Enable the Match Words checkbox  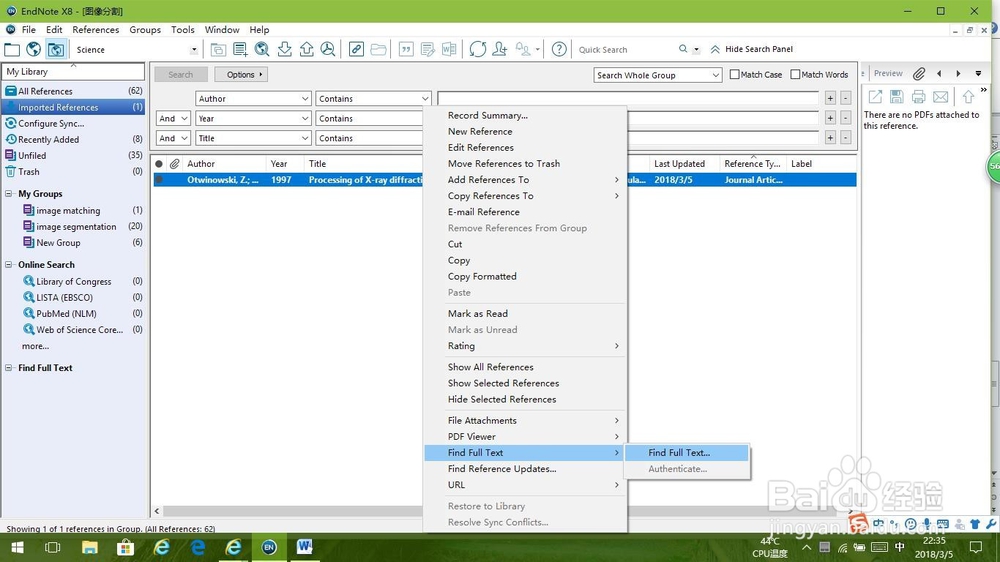coord(795,75)
